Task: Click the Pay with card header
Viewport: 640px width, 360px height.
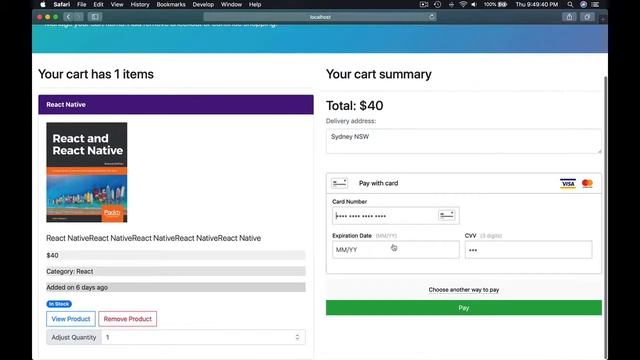Action: 463,183
